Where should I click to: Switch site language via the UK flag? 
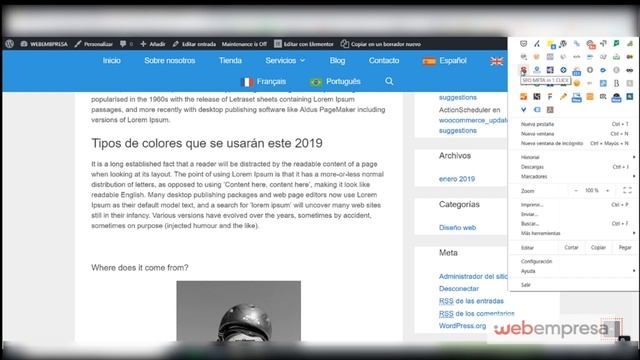click(x=497, y=61)
